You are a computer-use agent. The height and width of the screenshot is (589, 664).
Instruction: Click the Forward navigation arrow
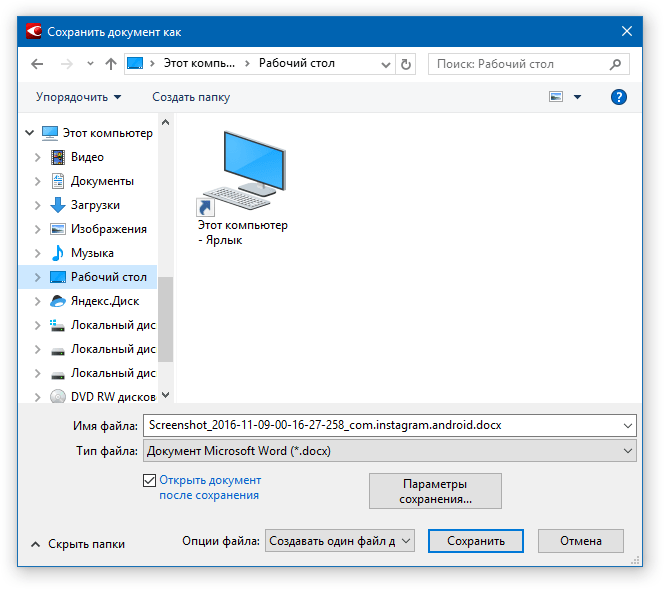66,64
